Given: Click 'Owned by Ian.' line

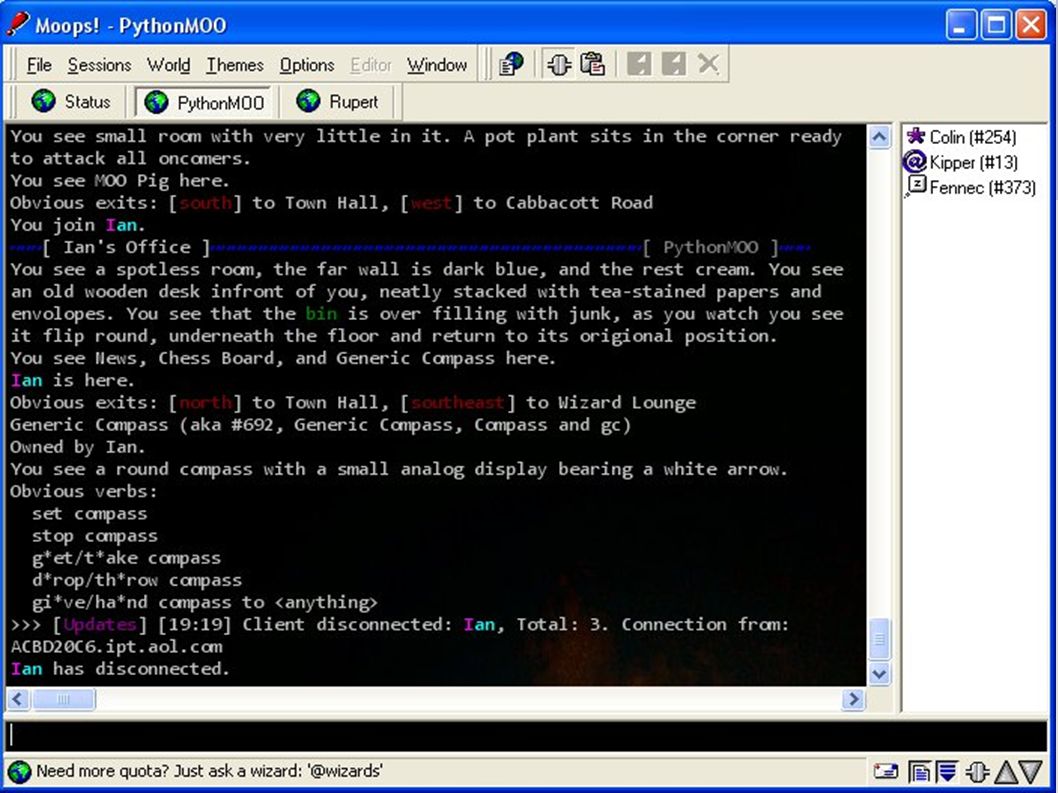Looking at the screenshot, I should coord(78,447).
